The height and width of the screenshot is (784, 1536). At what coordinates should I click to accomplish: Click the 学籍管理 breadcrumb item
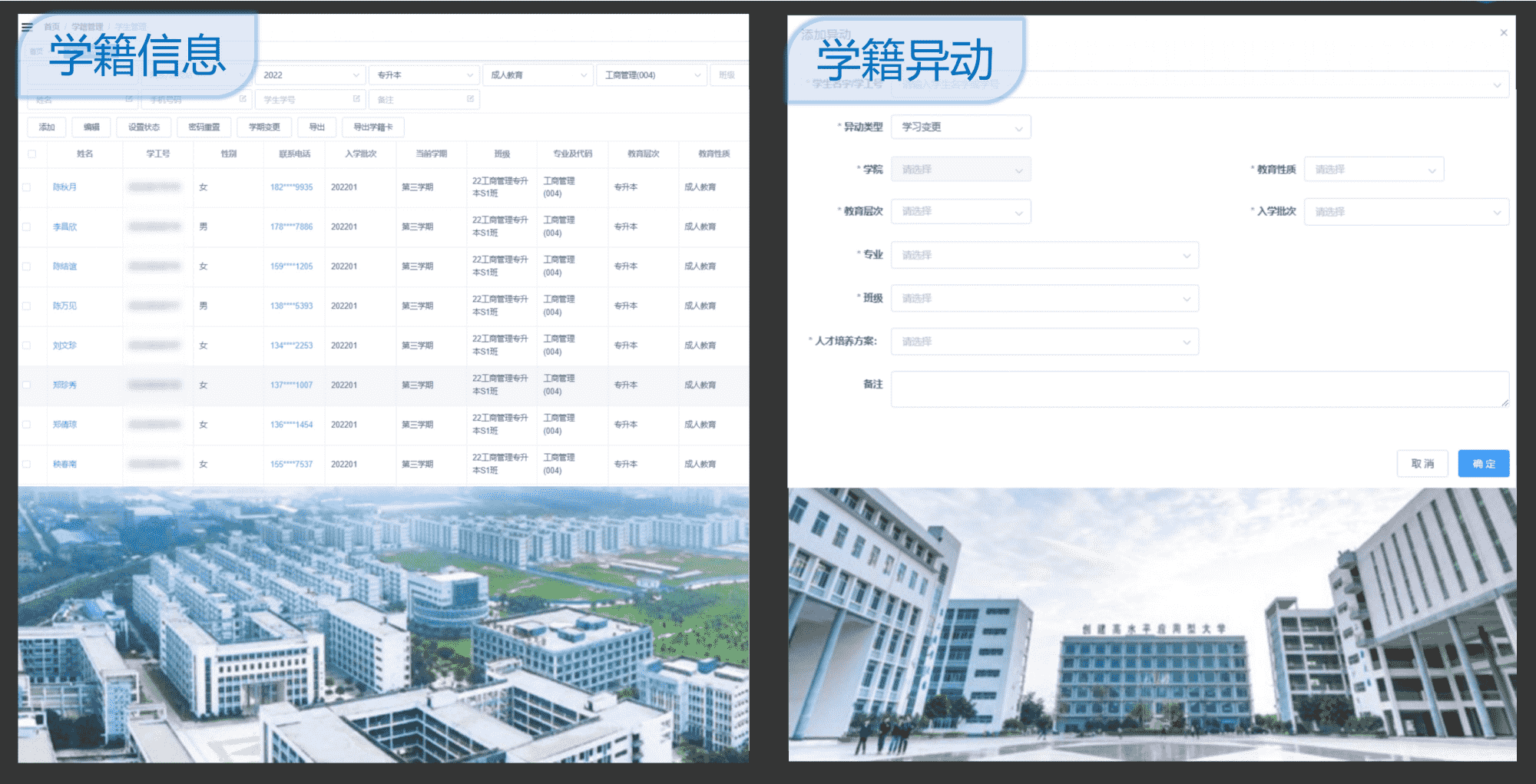tap(87, 27)
